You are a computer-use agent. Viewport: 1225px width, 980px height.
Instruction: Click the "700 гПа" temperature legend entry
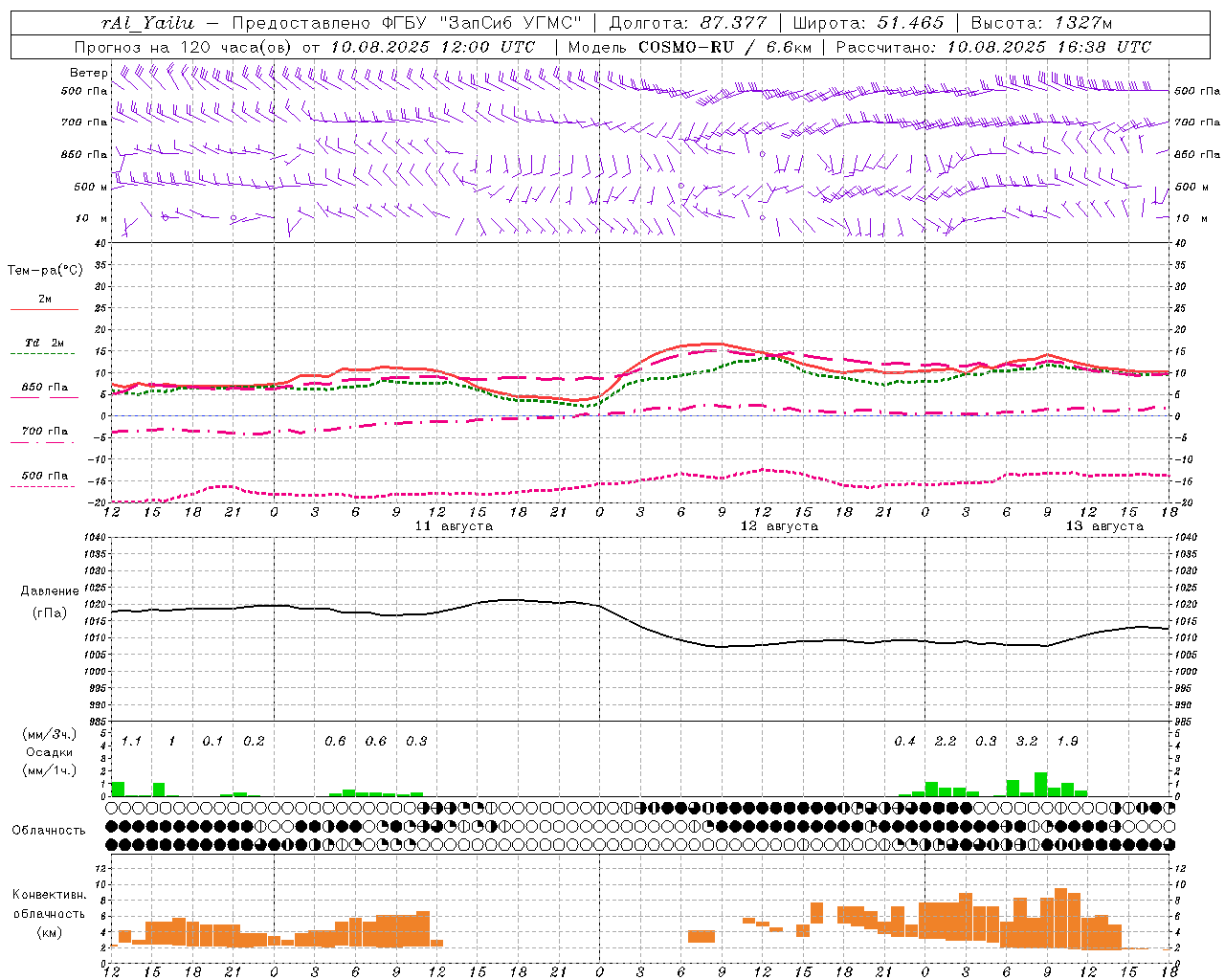[45, 432]
